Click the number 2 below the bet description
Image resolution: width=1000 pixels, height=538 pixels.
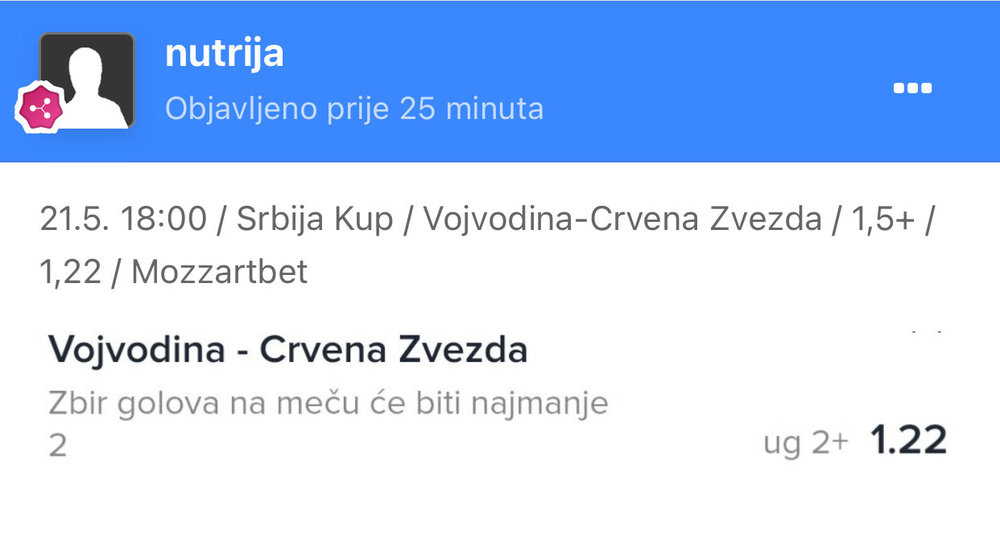tap(57, 445)
